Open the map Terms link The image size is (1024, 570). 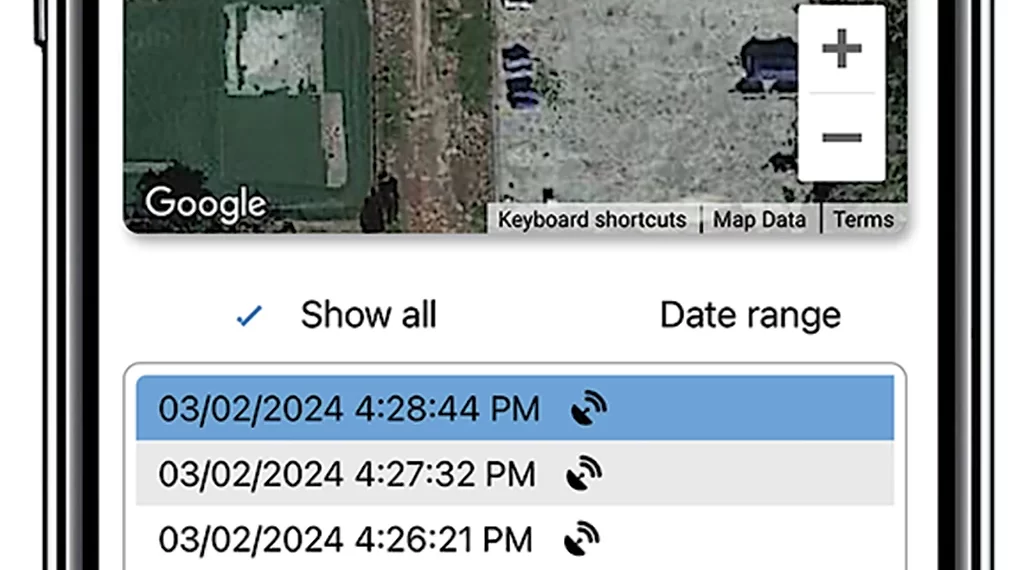point(863,220)
